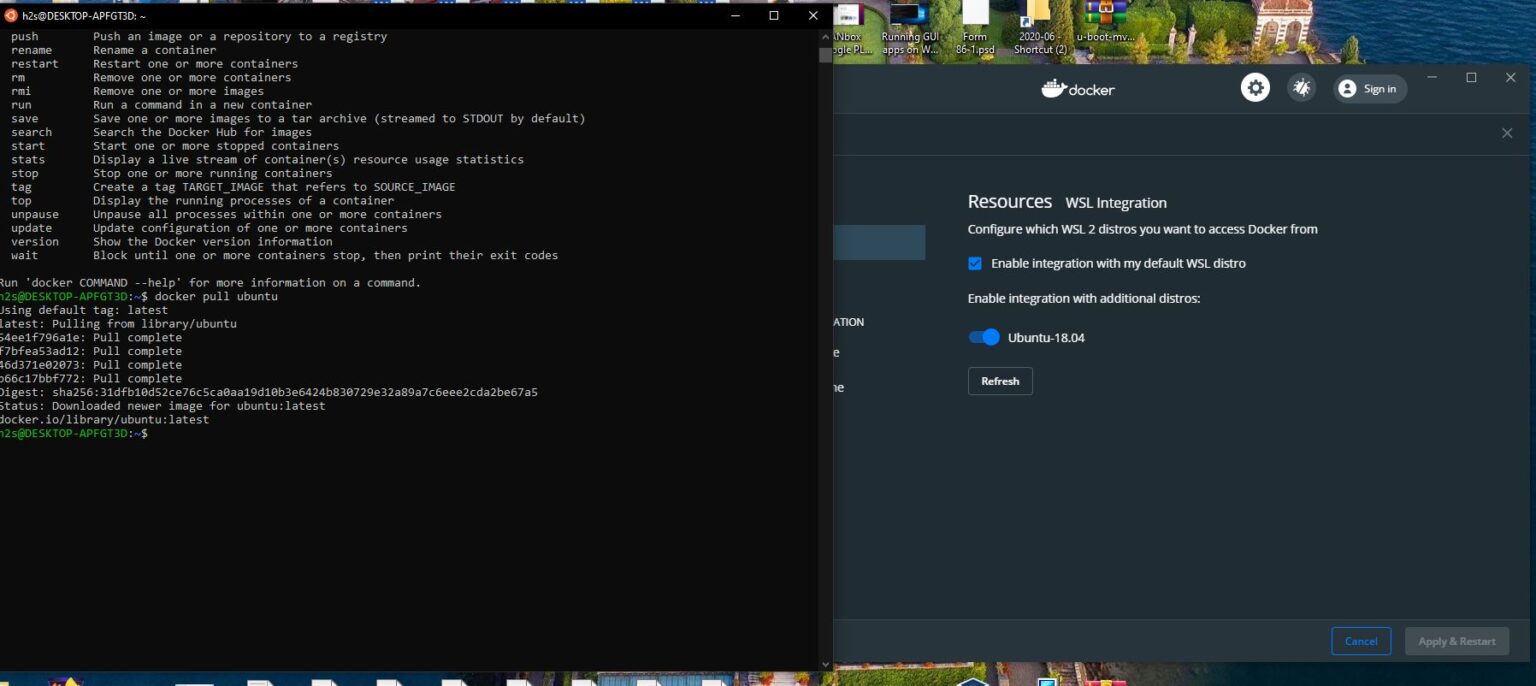Viewport: 1536px width, 686px height.
Task: Click the terminal scrollbar down arrow
Action: click(825, 662)
